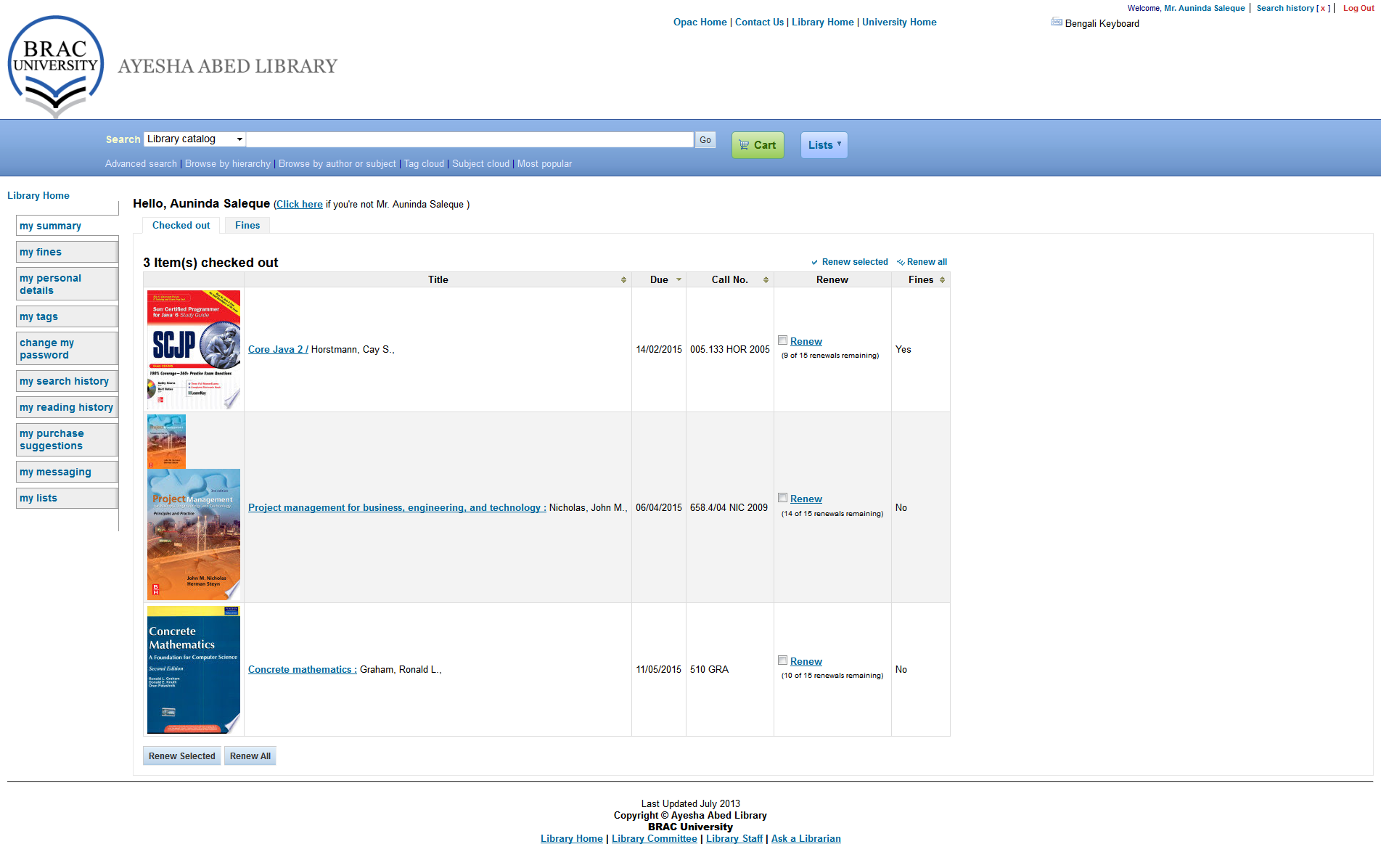Open Contact Us page
The height and width of the screenshot is (868, 1381).
759,22
